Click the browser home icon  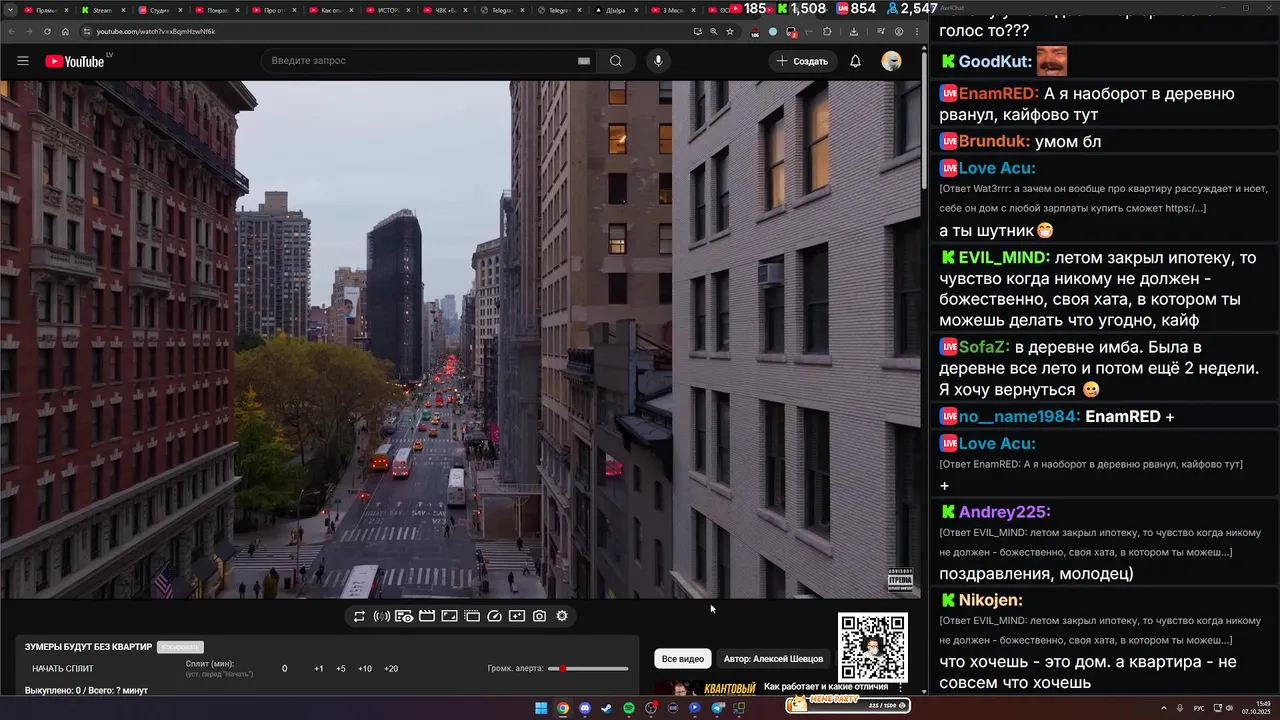tap(65, 31)
